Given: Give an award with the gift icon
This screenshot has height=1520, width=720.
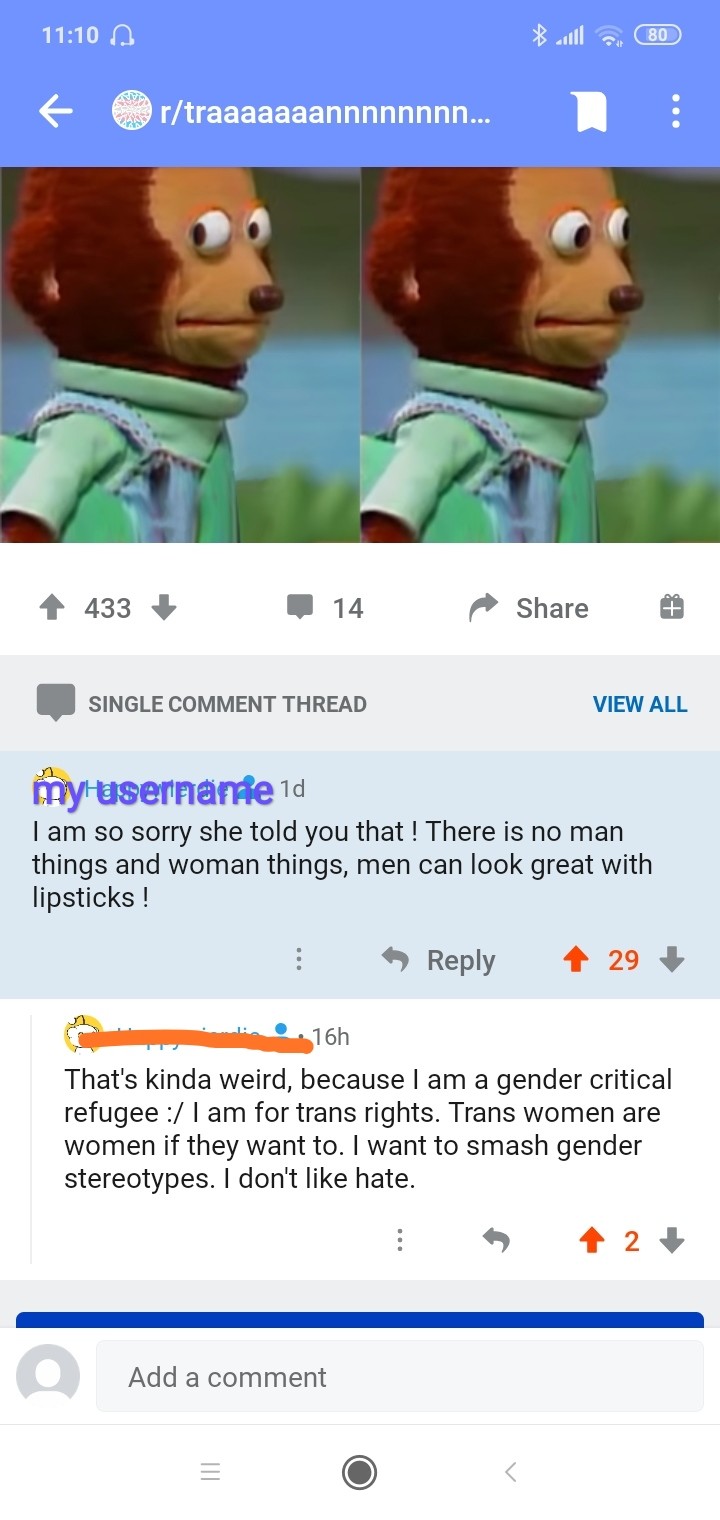Looking at the screenshot, I should pos(672,607).
